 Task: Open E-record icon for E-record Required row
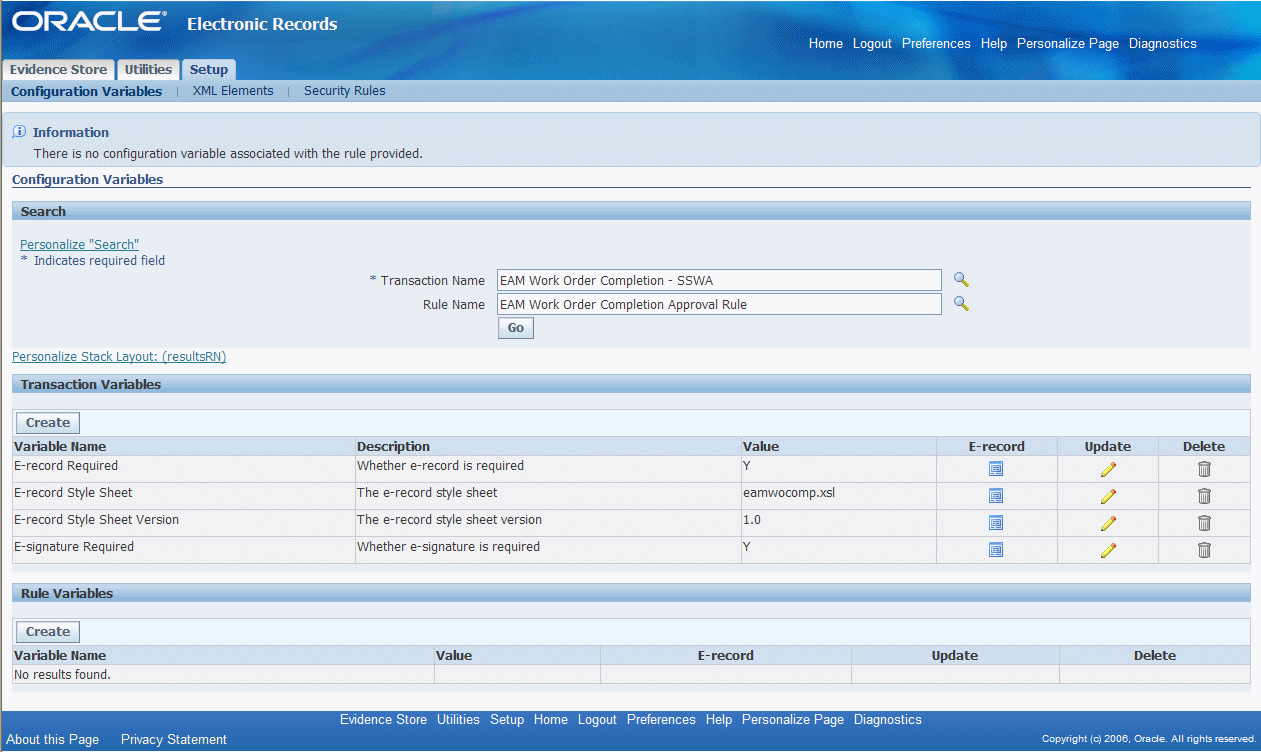(x=996, y=469)
